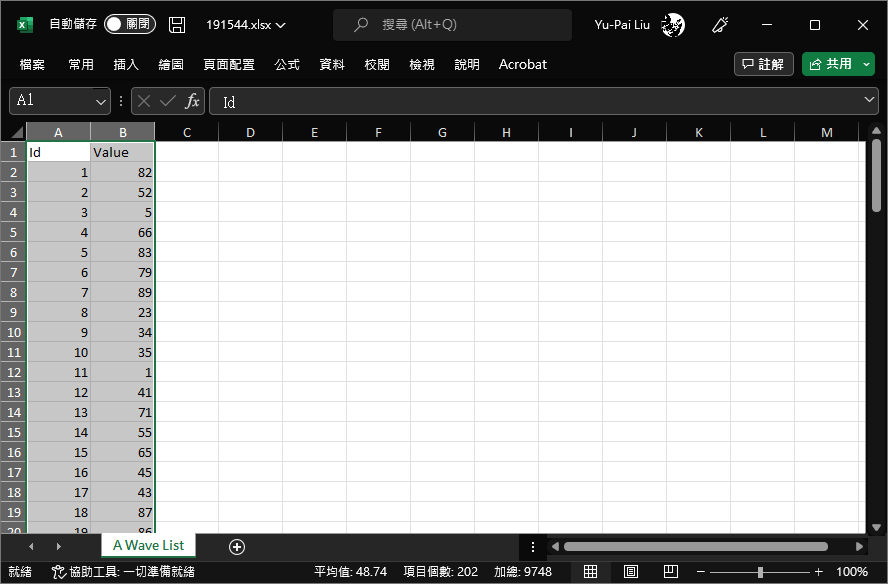Click the zoom in plus button
This screenshot has height=584, width=888.
818,572
